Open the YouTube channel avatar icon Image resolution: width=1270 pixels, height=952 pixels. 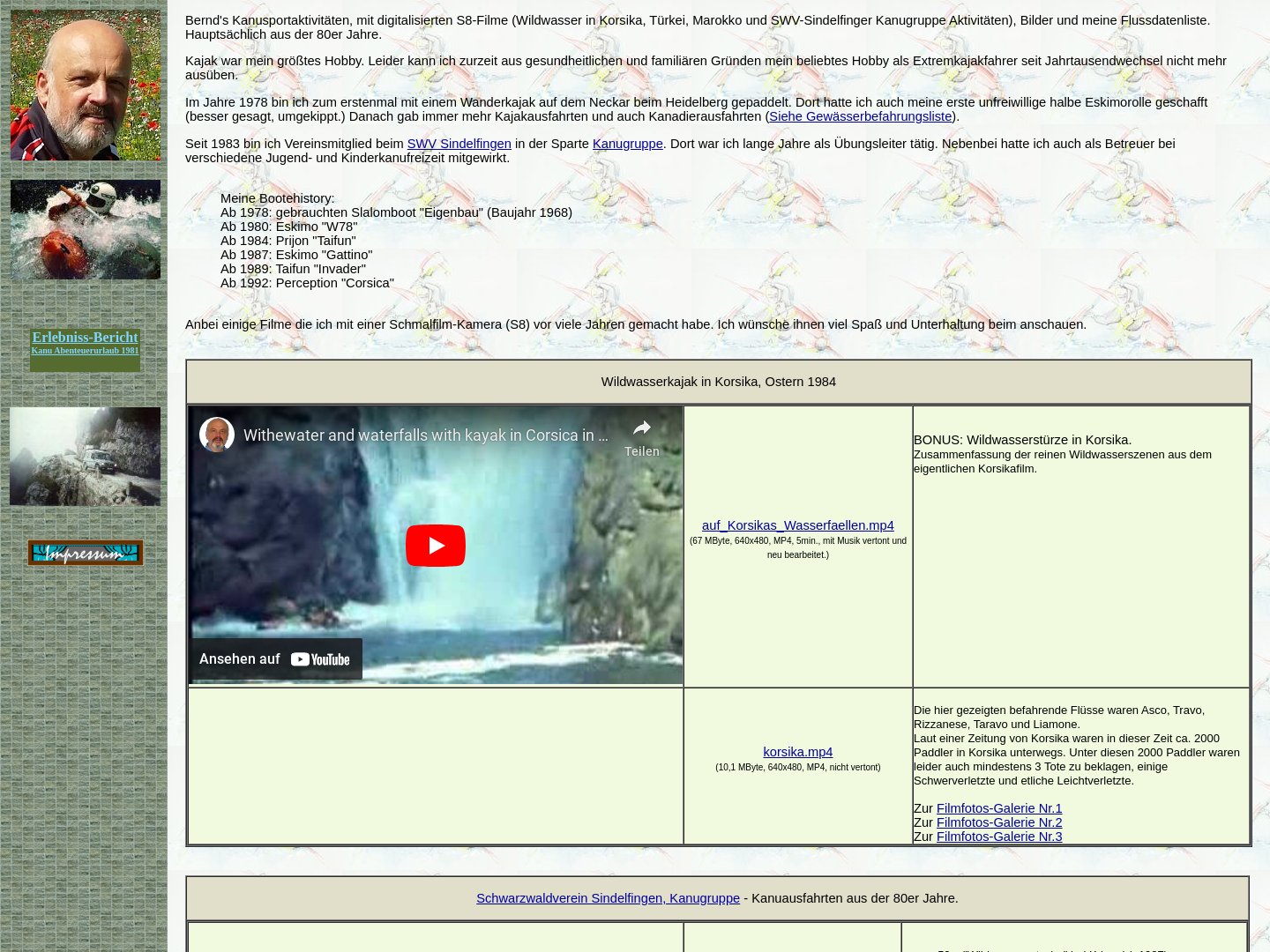tap(216, 435)
